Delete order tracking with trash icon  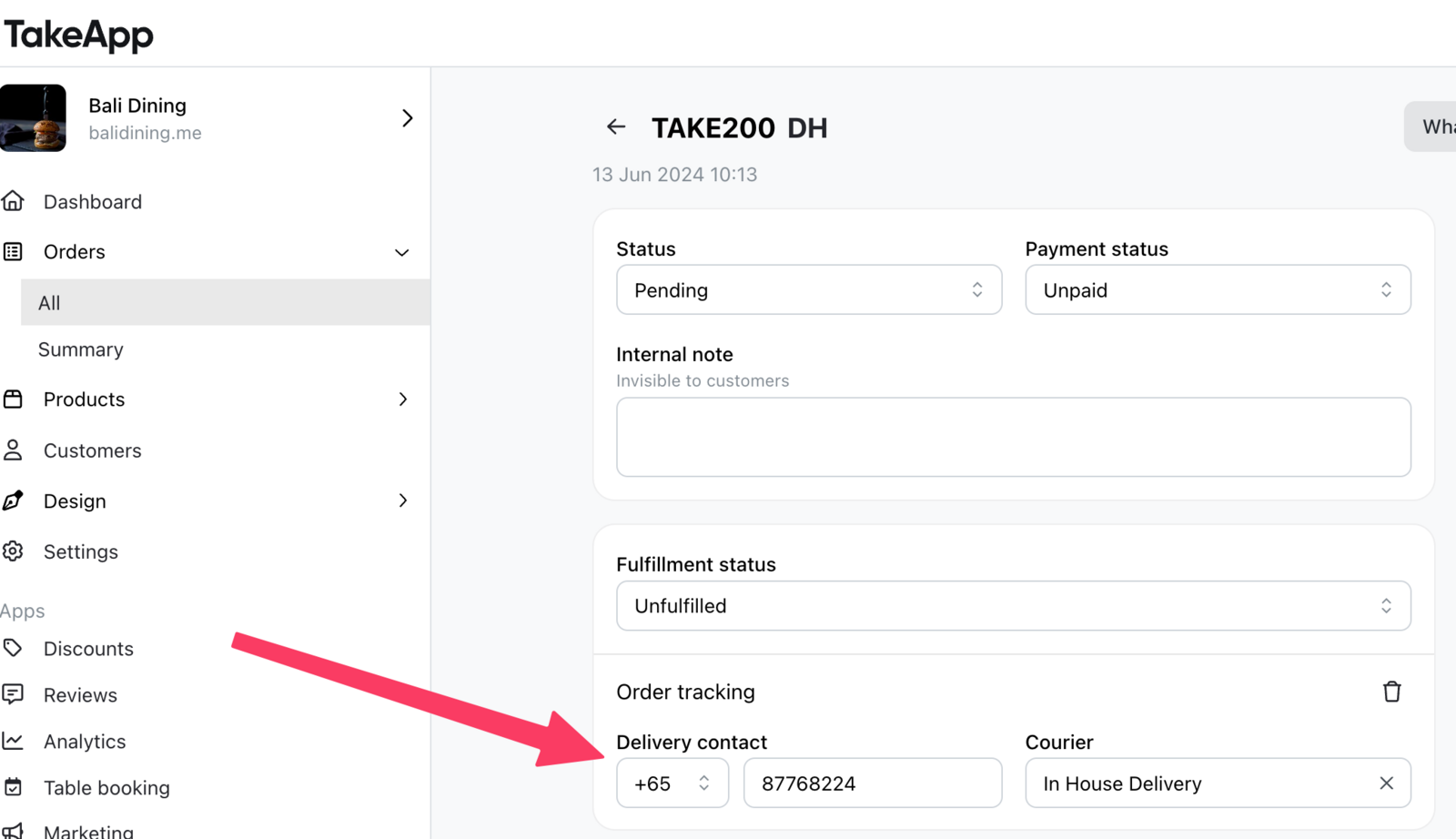[x=1391, y=692]
